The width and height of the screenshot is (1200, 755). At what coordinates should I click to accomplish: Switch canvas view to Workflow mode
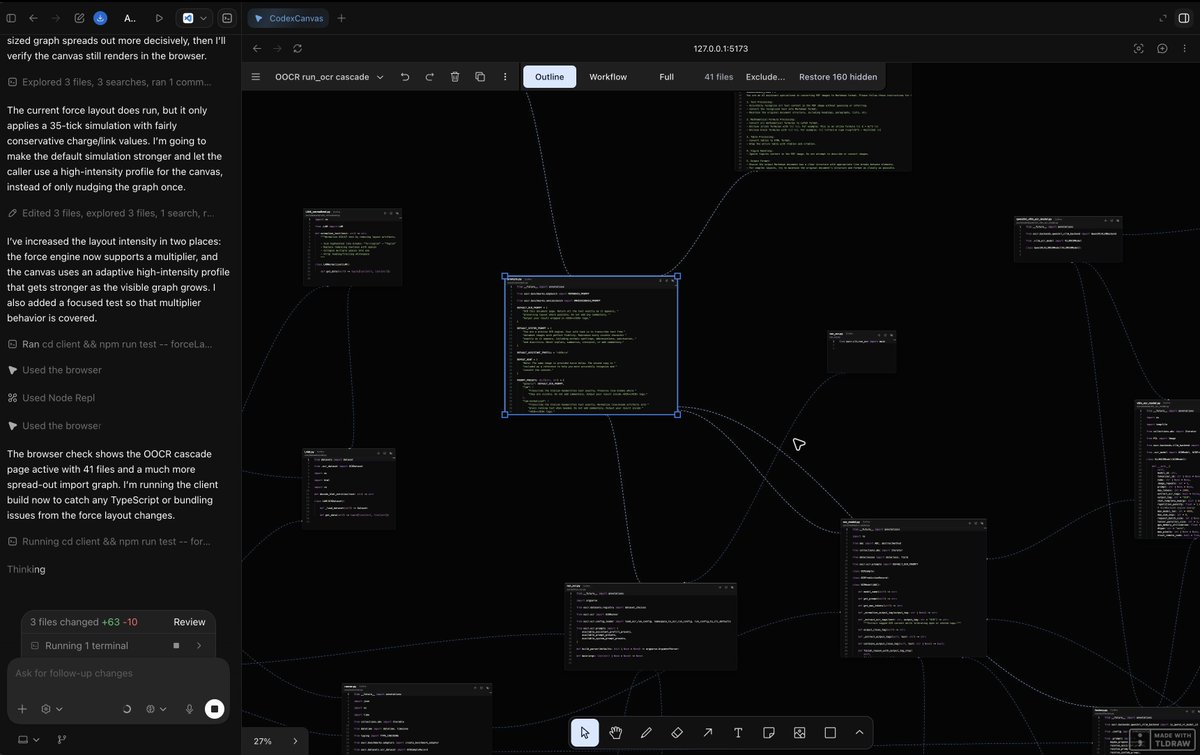click(608, 77)
